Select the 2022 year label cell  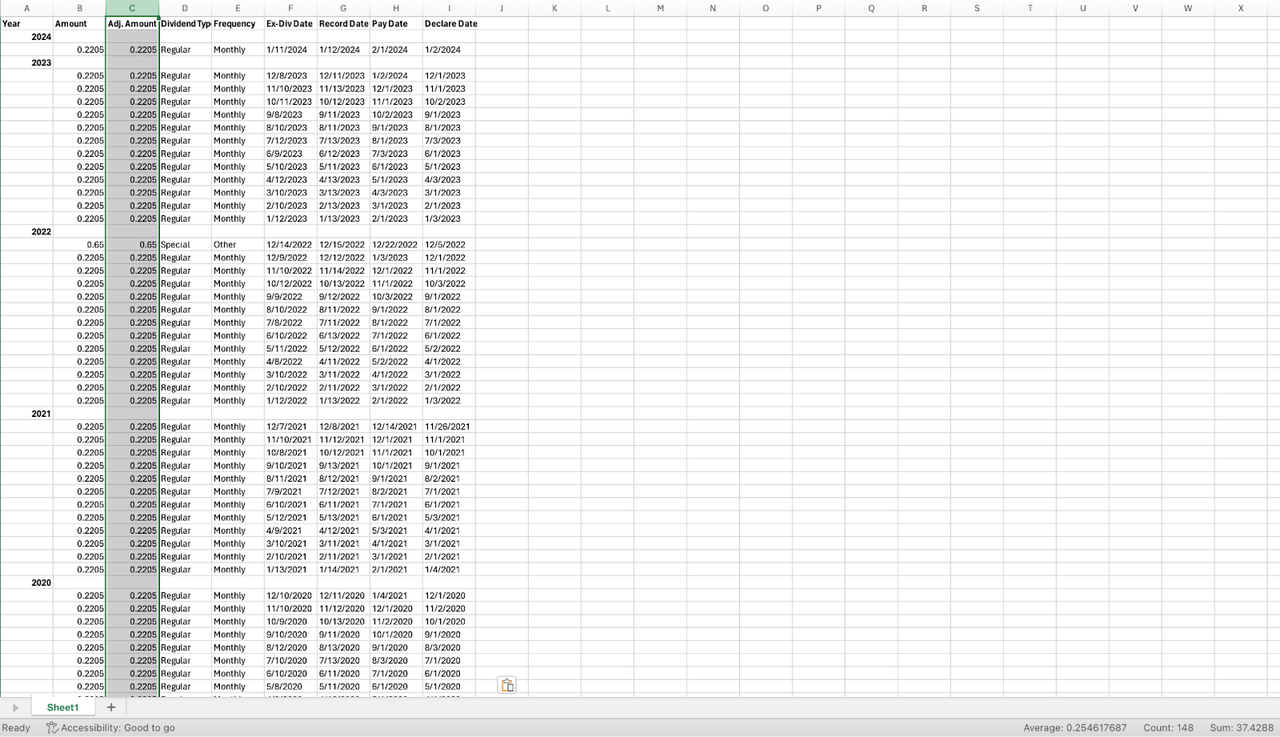26,232
